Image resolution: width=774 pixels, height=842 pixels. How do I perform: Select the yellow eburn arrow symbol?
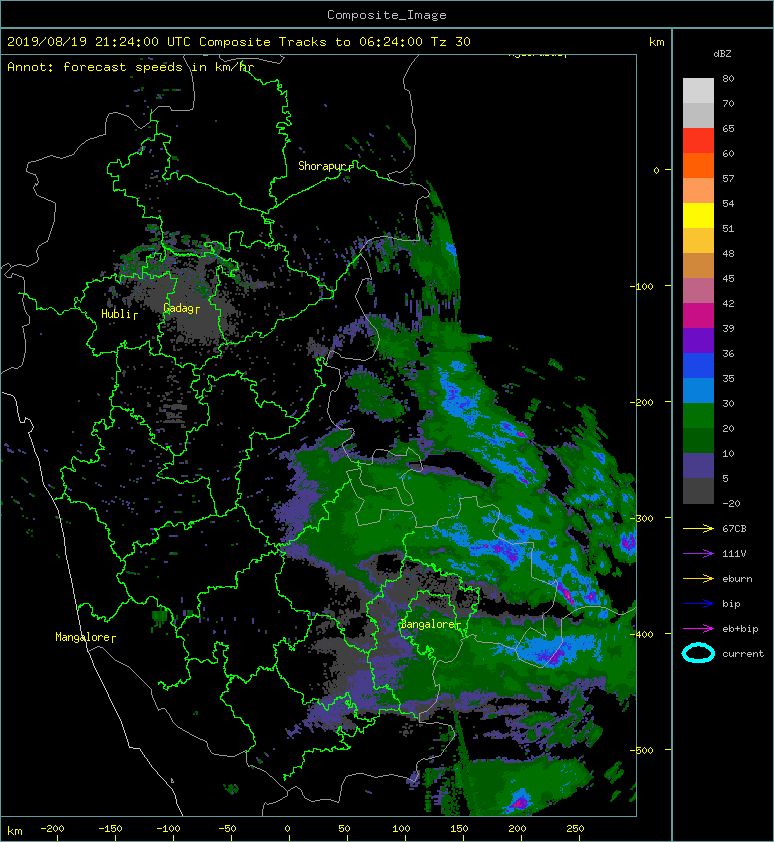698,579
